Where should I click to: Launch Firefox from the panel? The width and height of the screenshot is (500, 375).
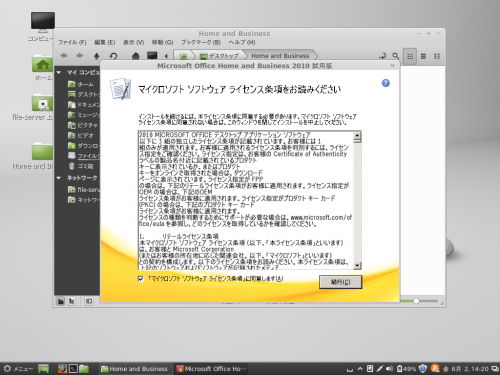click(62, 368)
